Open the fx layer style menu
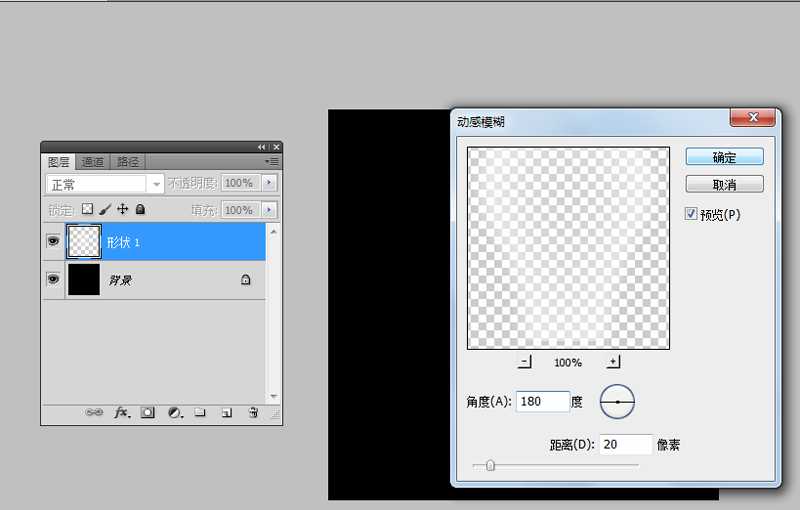Viewport: 800px width, 510px height. click(121, 412)
